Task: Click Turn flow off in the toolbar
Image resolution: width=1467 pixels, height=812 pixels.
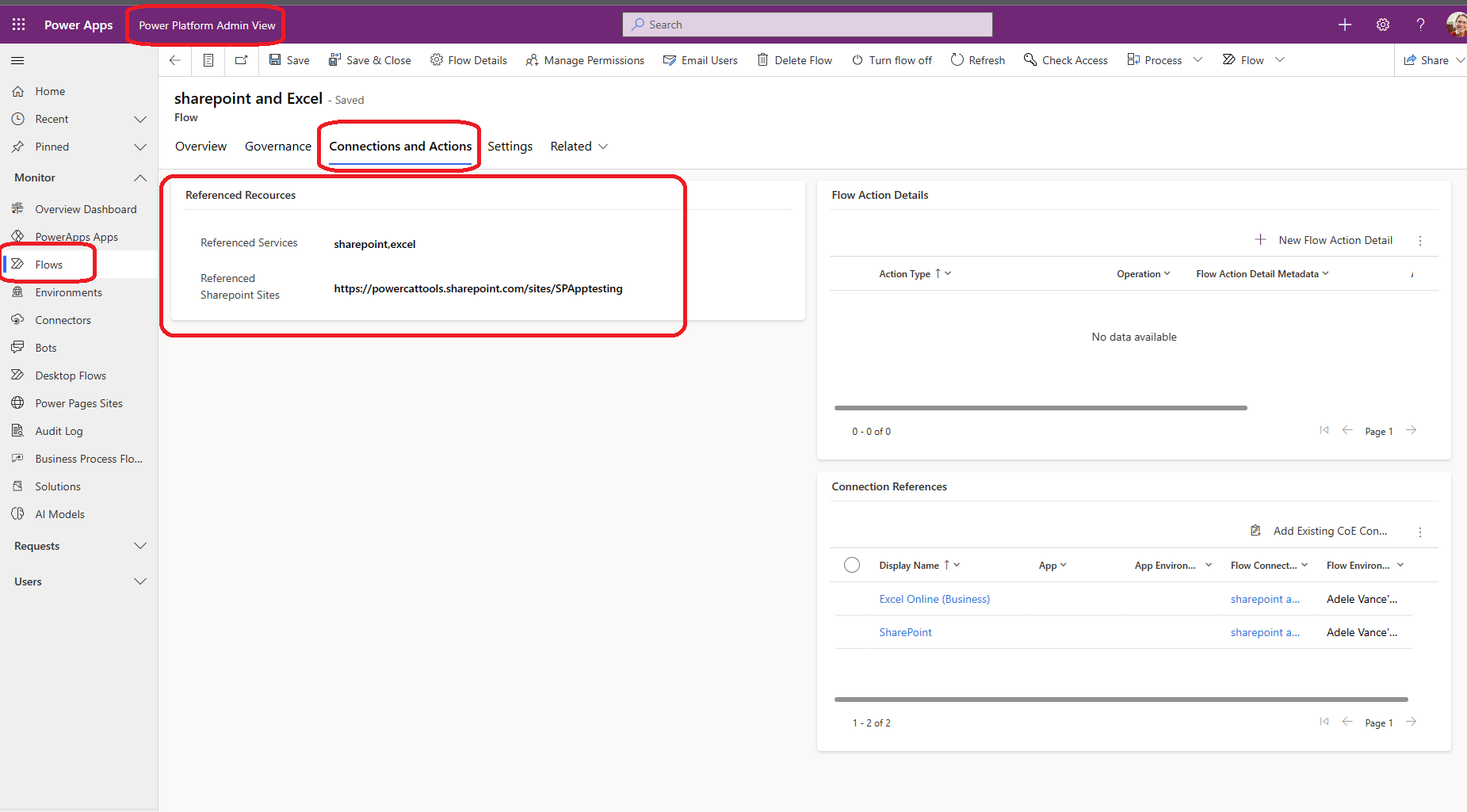Action: pyautogui.click(x=891, y=59)
